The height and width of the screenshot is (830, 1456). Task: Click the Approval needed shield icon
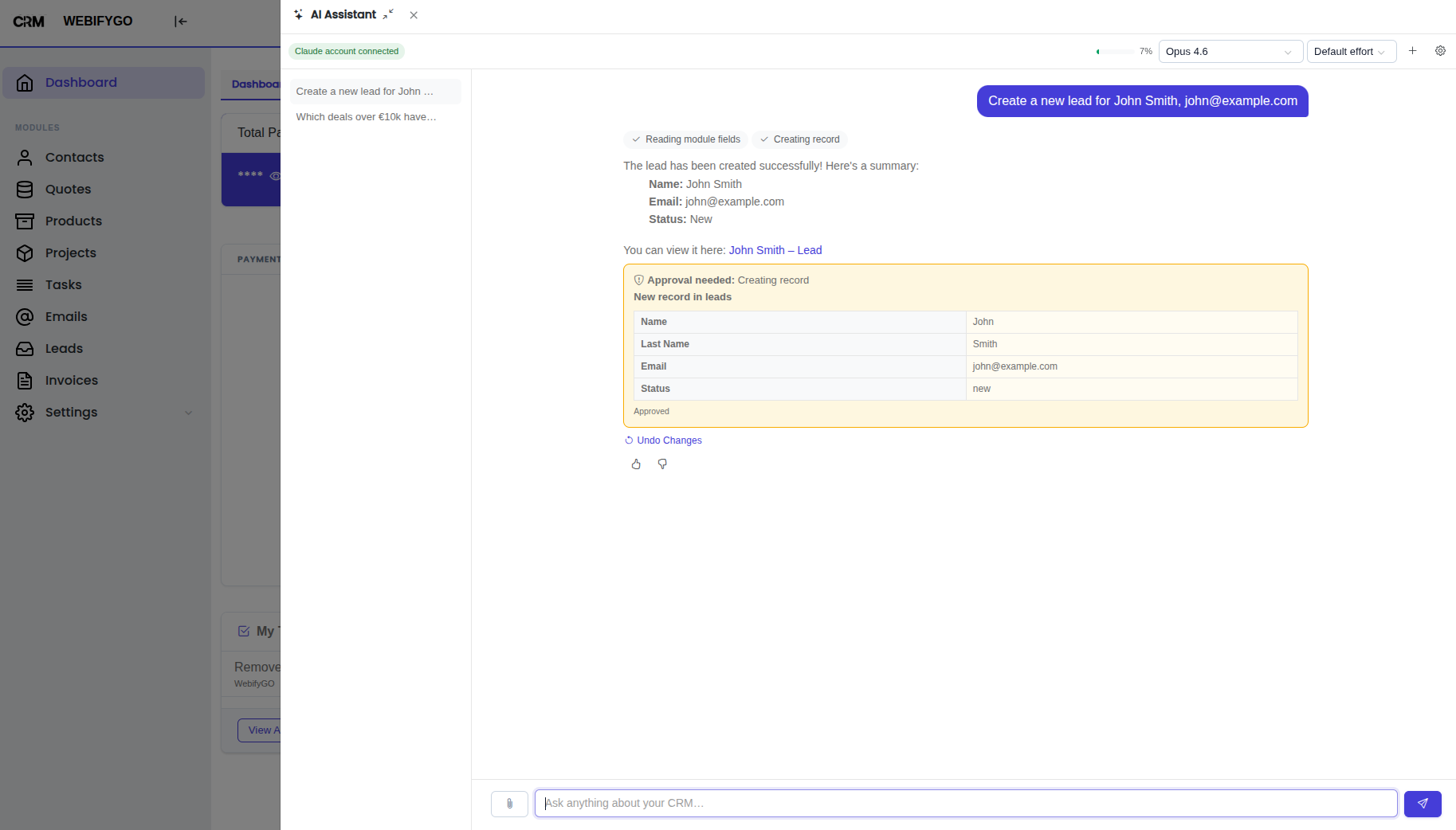click(x=638, y=280)
